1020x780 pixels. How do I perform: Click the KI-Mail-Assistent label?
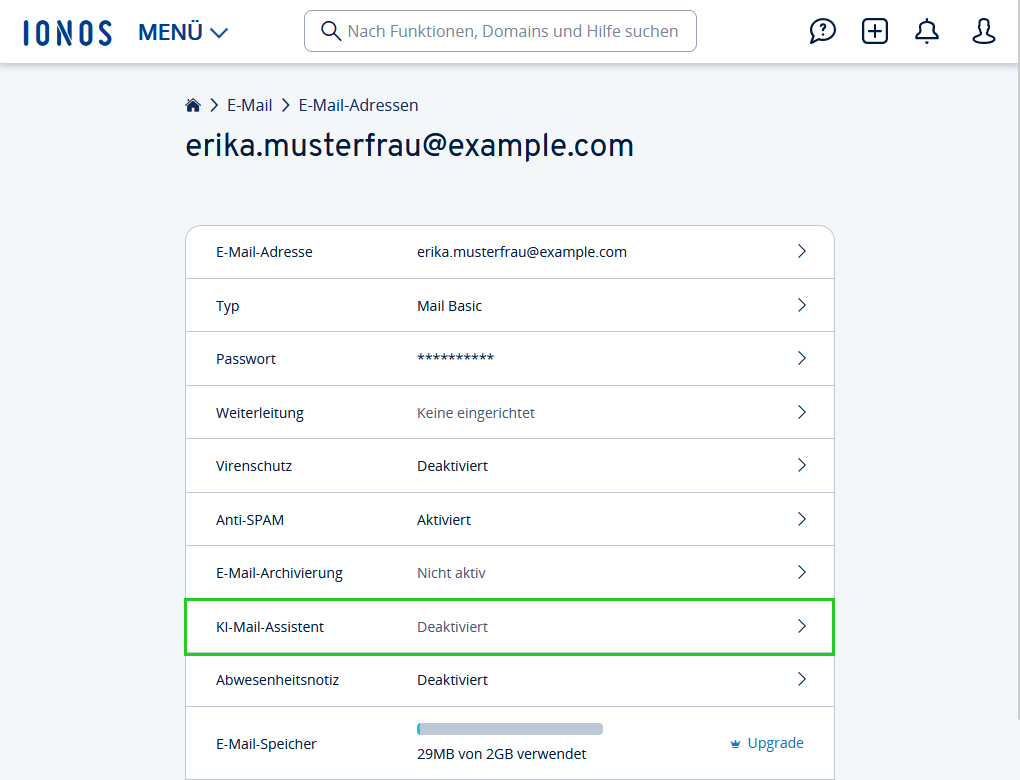tap(270, 627)
